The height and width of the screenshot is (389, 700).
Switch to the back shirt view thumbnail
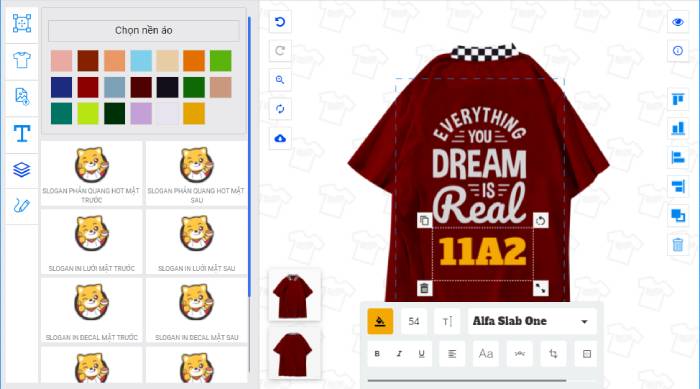pyautogui.click(x=294, y=353)
